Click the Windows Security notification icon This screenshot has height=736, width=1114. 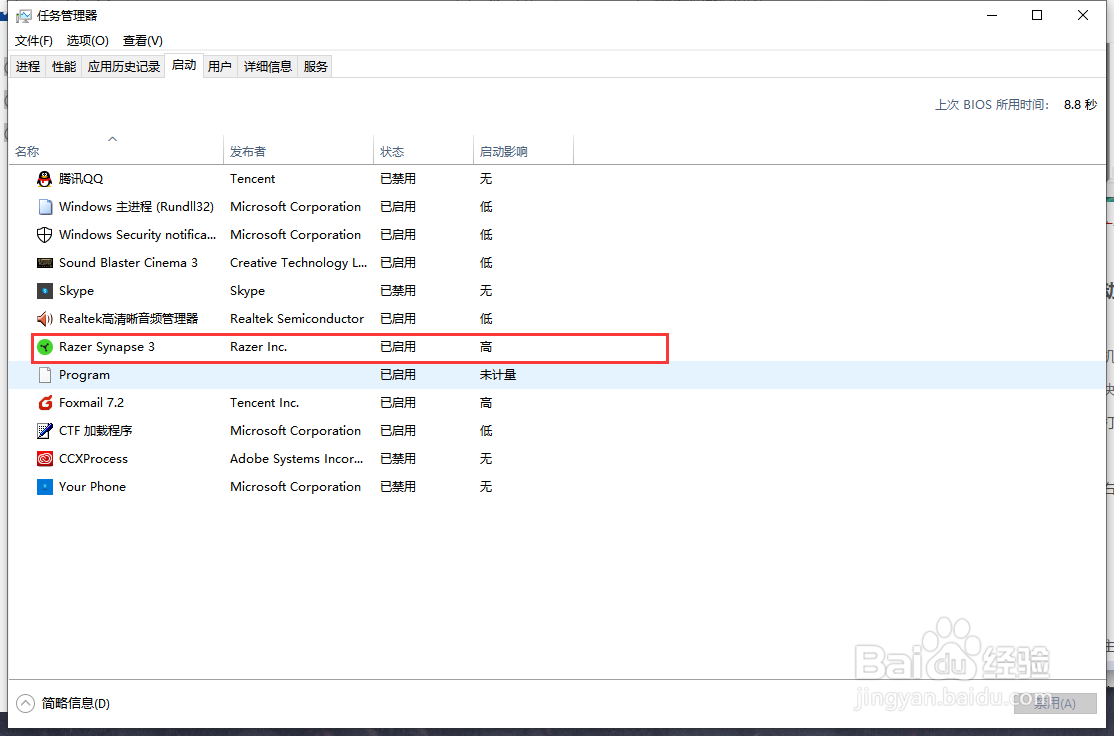(44, 234)
